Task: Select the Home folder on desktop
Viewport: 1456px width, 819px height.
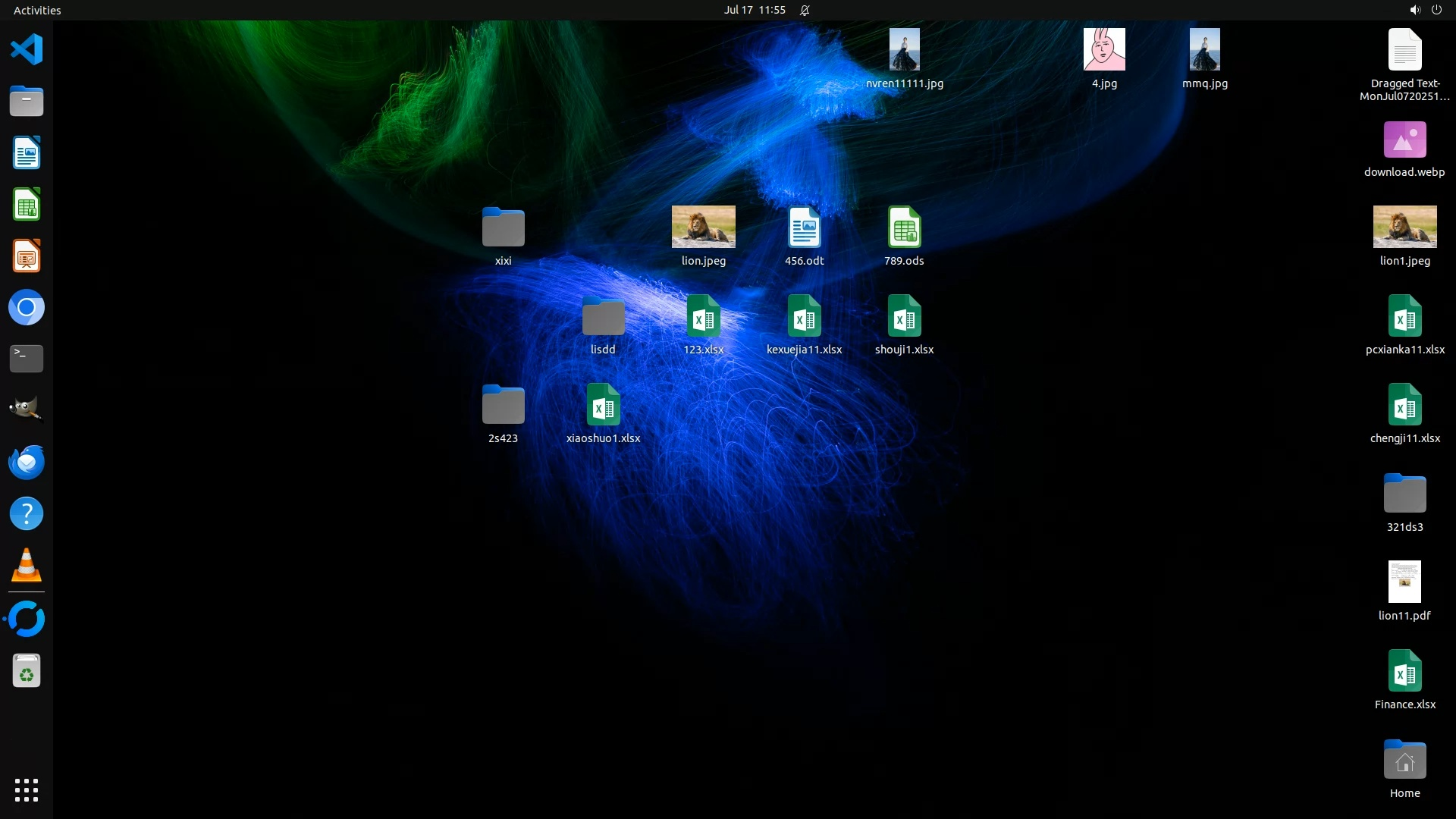Action: tap(1404, 761)
